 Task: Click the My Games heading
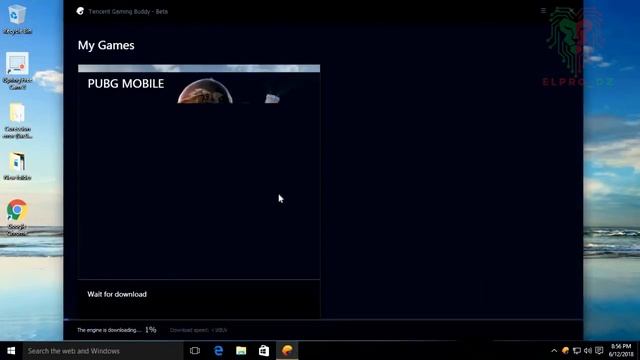[x=106, y=45]
